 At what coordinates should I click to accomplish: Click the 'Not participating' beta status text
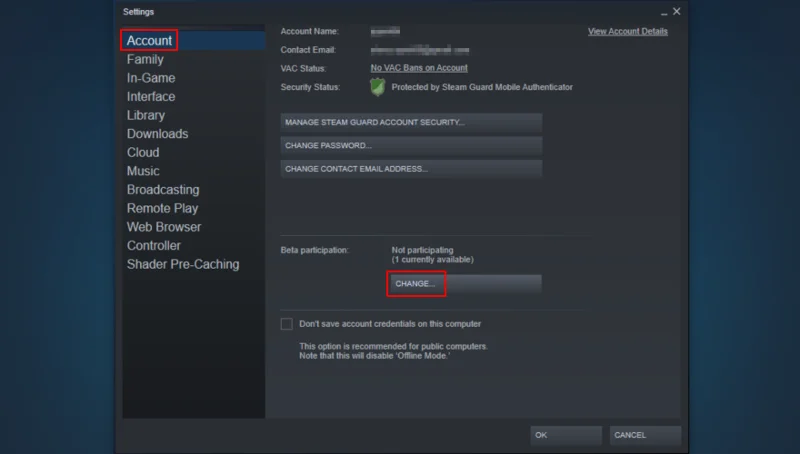coord(422,250)
